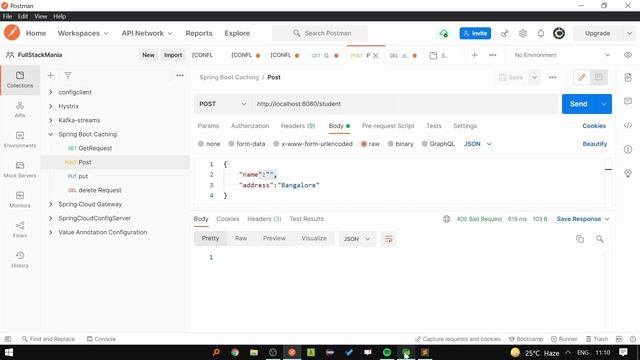Image resolution: width=640 pixels, height=360 pixels.
Task: Open a new request tab with plus
Action: 474,55
